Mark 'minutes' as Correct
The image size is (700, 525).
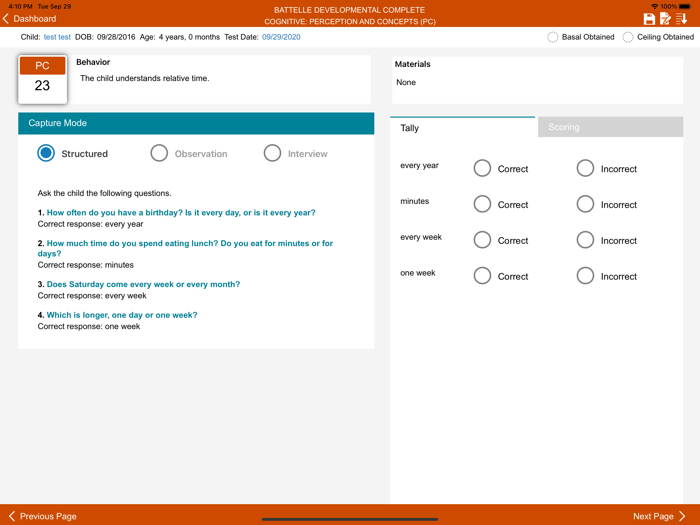[x=482, y=204]
